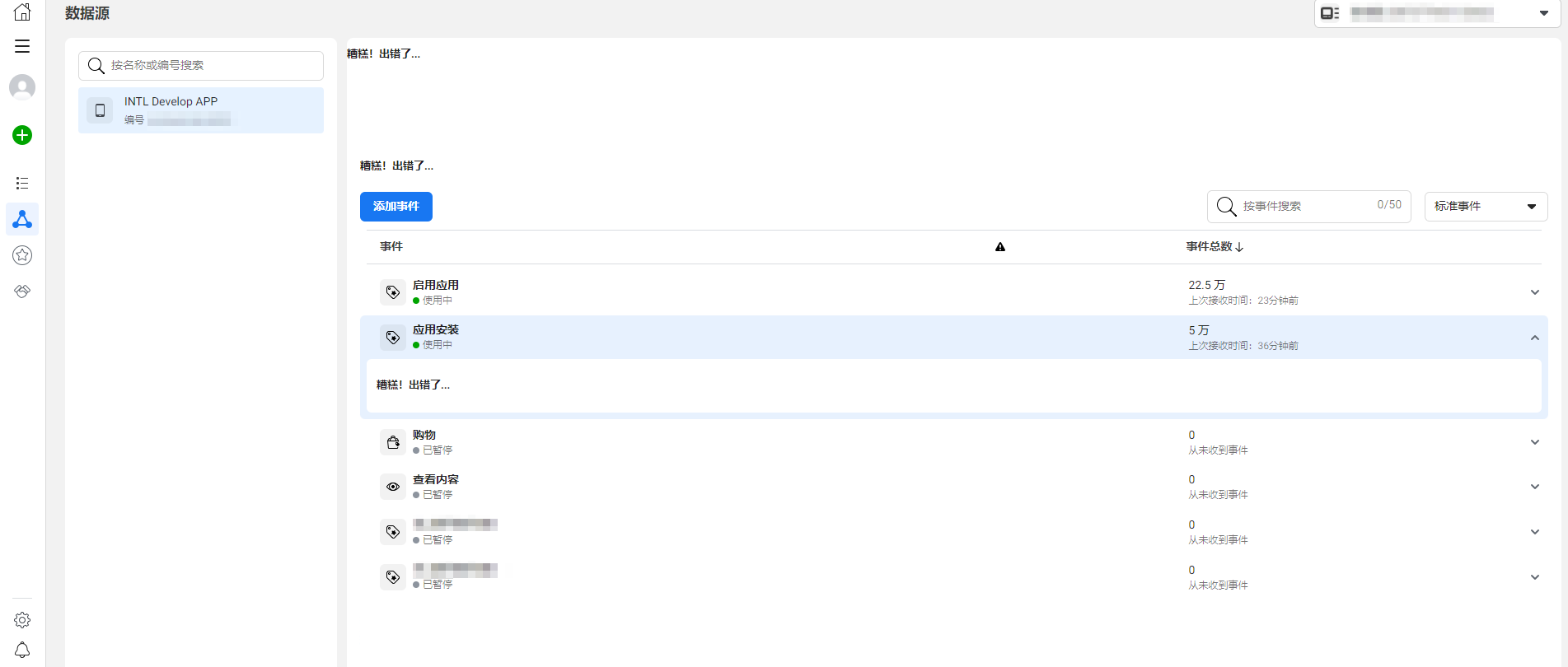The height and width of the screenshot is (667, 1568).
Task: Open the 标准事件 filter dropdown
Action: (1486, 207)
